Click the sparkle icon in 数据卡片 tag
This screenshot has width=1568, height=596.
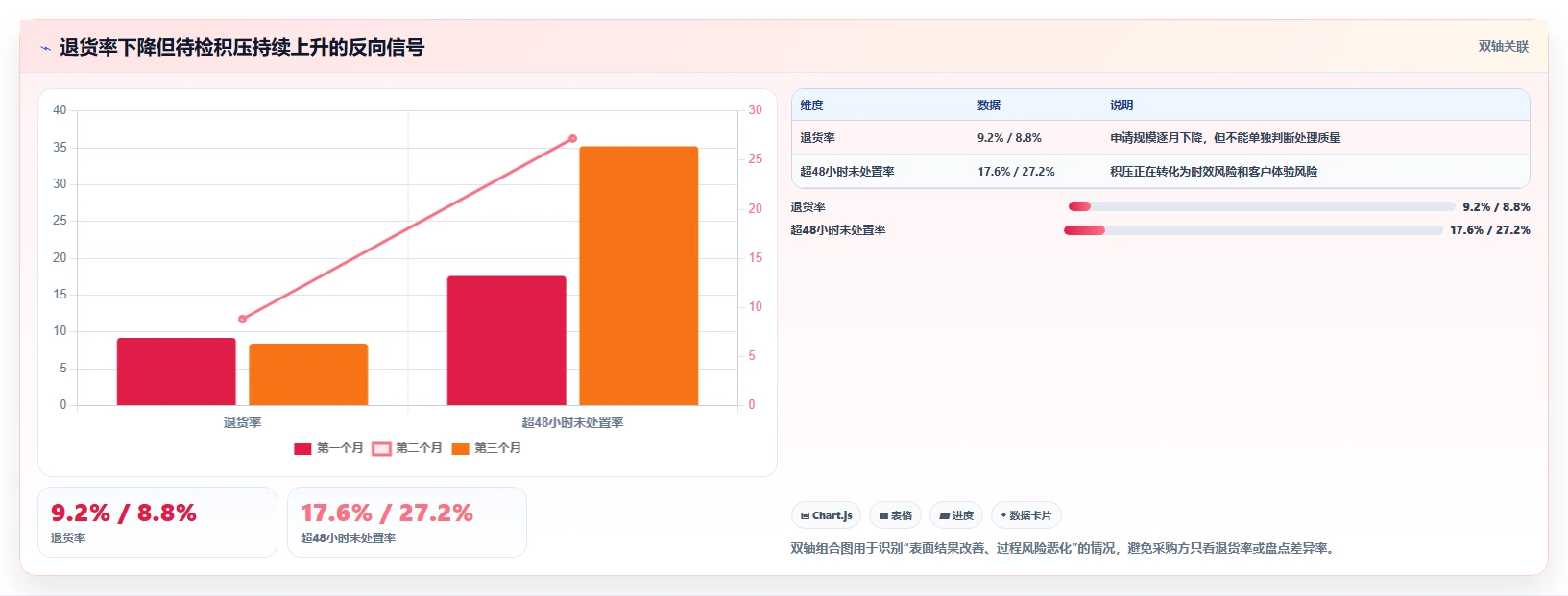(1003, 515)
